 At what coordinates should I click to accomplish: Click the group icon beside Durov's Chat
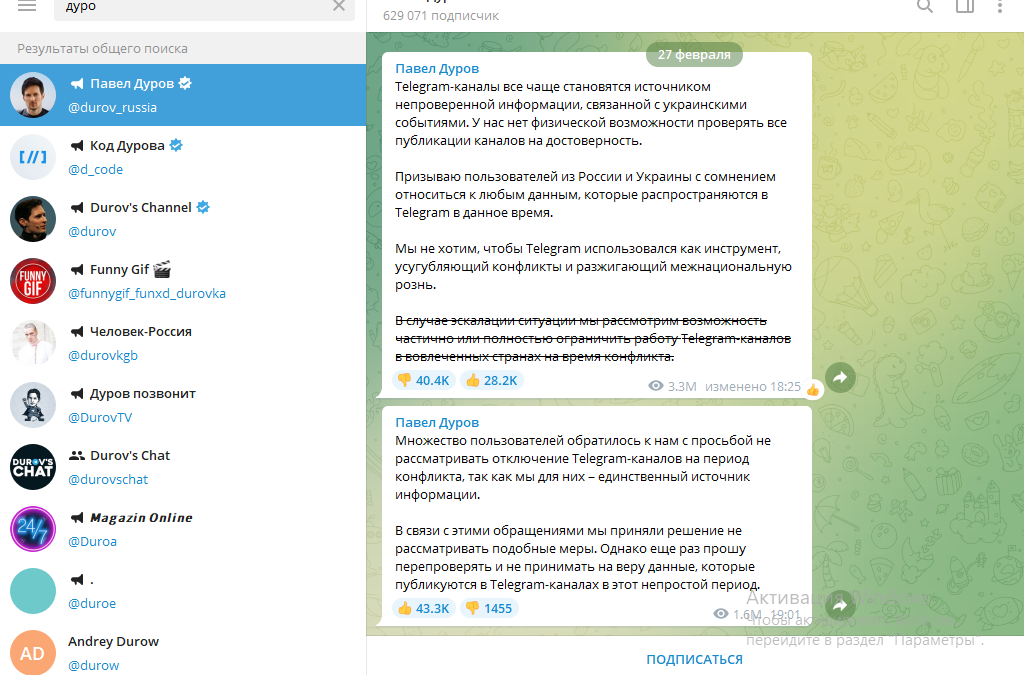point(77,456)
